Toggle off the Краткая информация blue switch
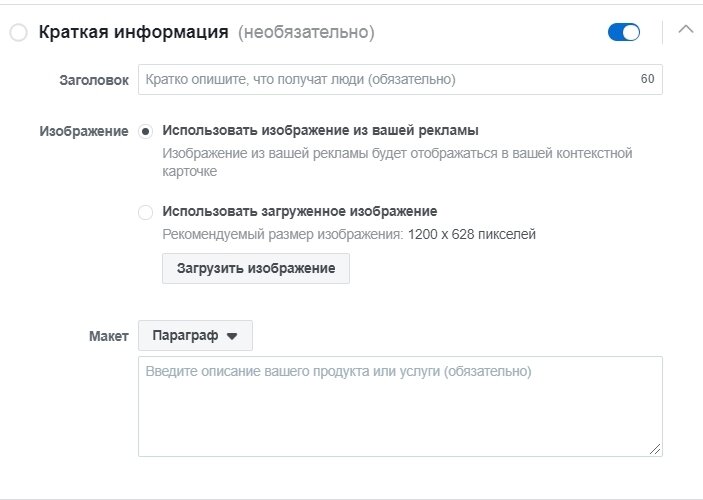The width and height of the screenshot is (703, 500). click(624, 32)
